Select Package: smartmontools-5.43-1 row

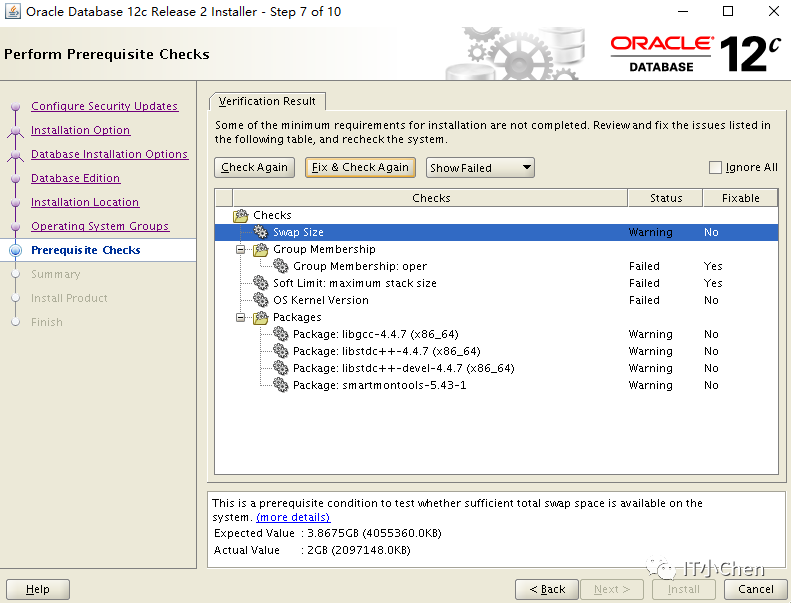[496, 385]
